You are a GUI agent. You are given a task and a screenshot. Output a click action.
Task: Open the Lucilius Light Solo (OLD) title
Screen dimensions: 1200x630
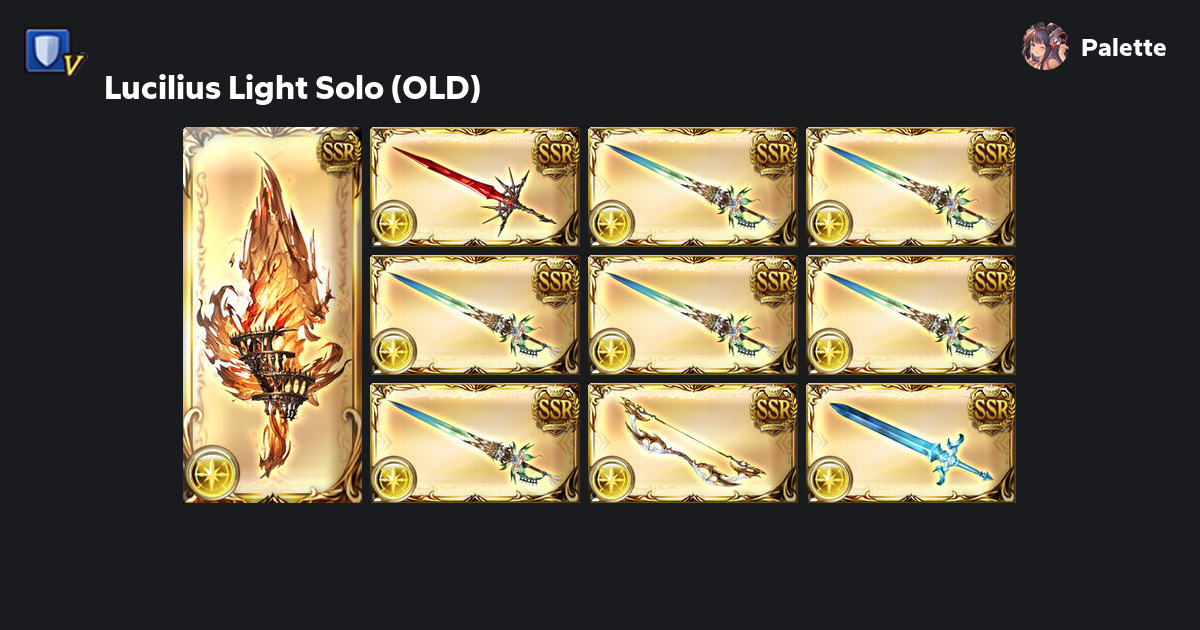293,89
